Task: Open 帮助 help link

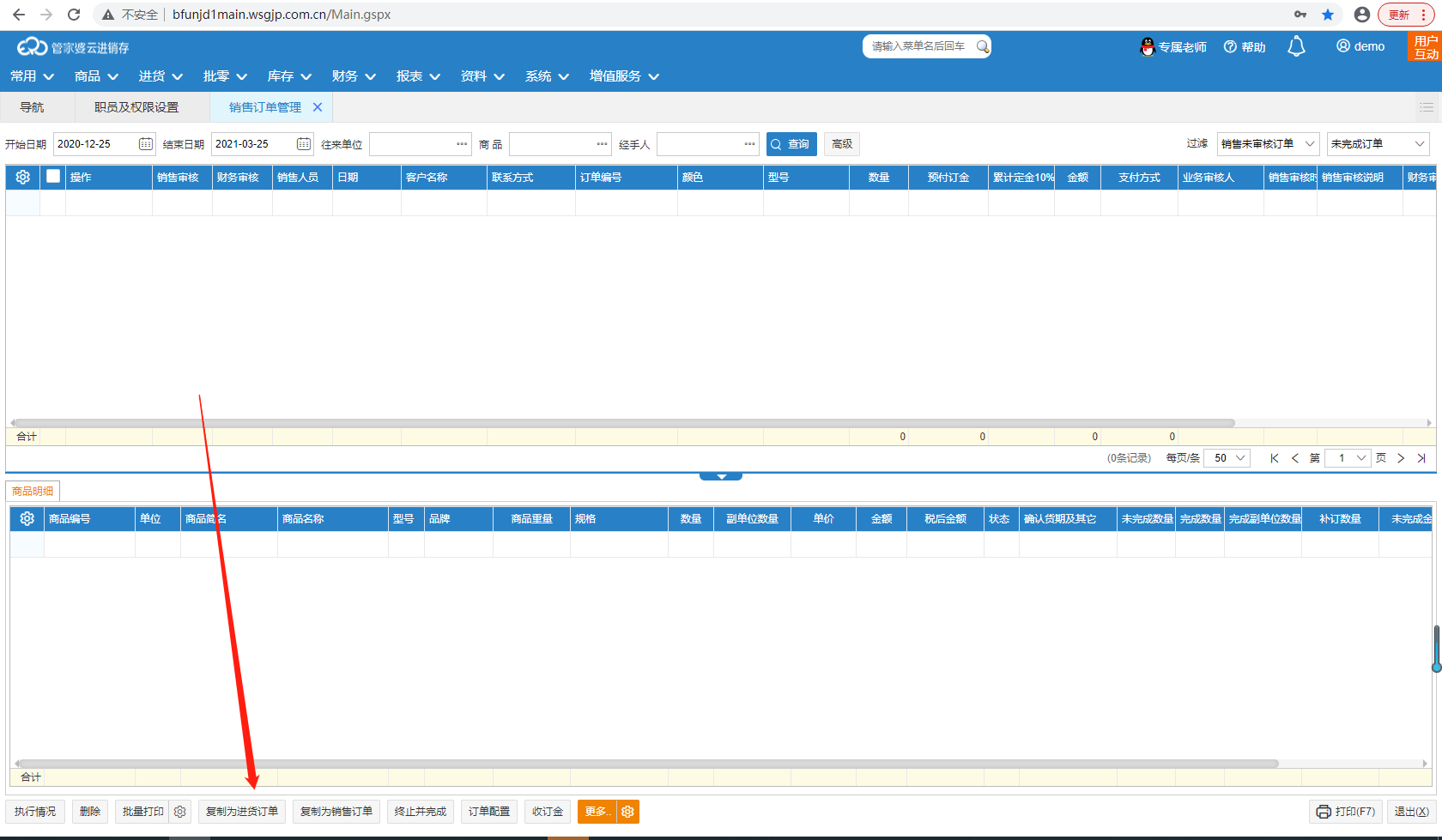Action: tap(1245, 47)
